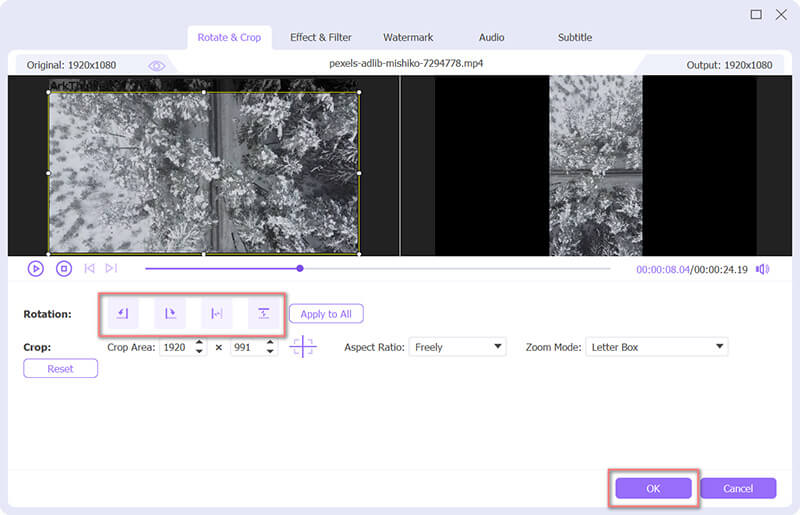
Task: Switch to Effect & Filter tab
Action: coord(320,37)
